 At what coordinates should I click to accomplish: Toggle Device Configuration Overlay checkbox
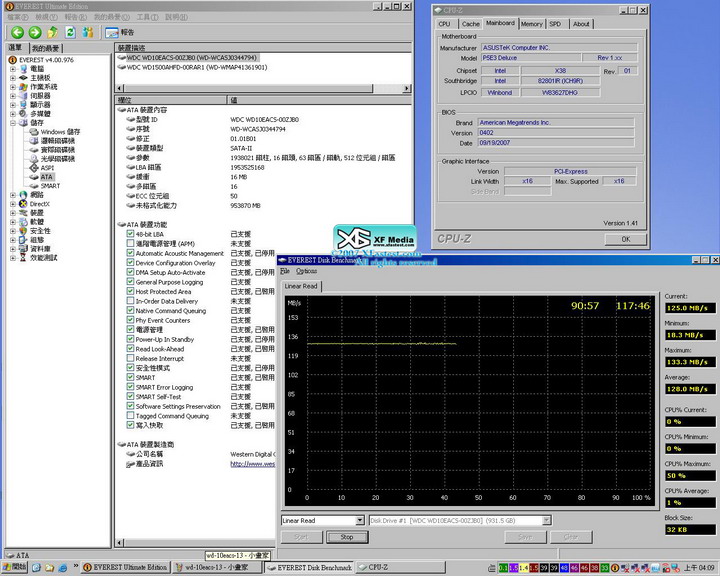(x=130, y=263)
